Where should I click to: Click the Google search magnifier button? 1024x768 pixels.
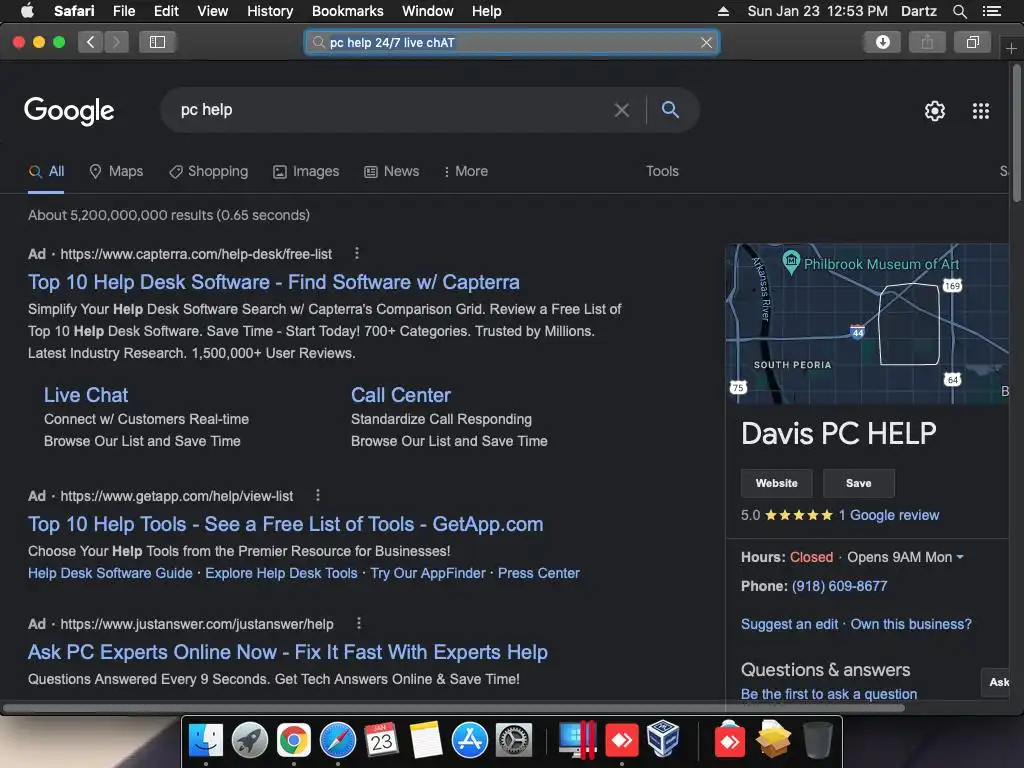tap(670, 110)
